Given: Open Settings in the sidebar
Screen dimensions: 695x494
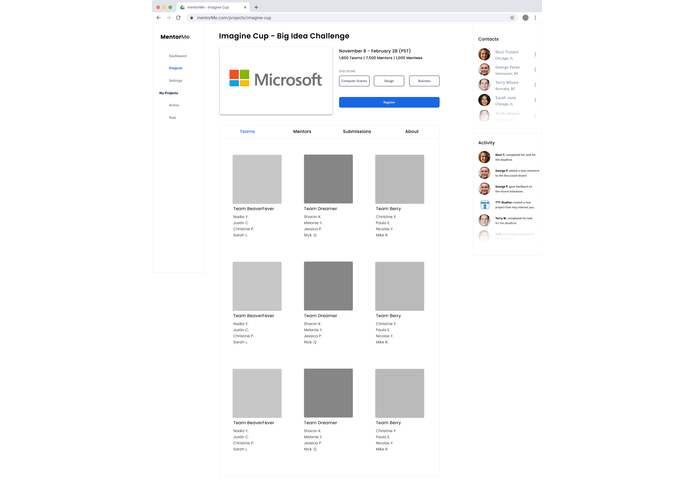Looking at the screenshot, I should coord(176,81).
